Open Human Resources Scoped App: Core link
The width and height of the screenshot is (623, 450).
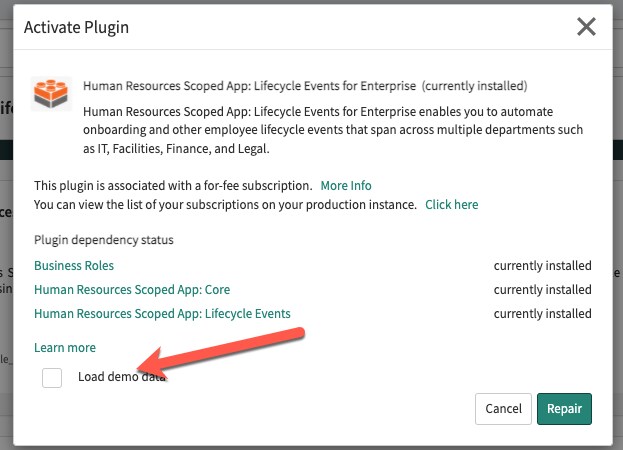coord(132,290)
